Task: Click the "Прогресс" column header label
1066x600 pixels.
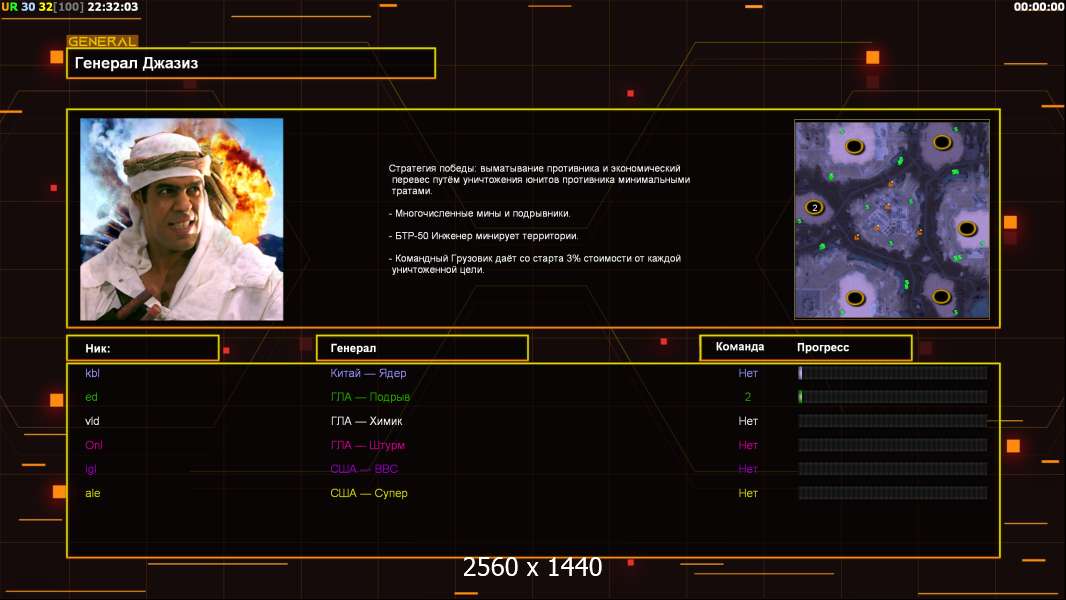Action: (823, 348)
